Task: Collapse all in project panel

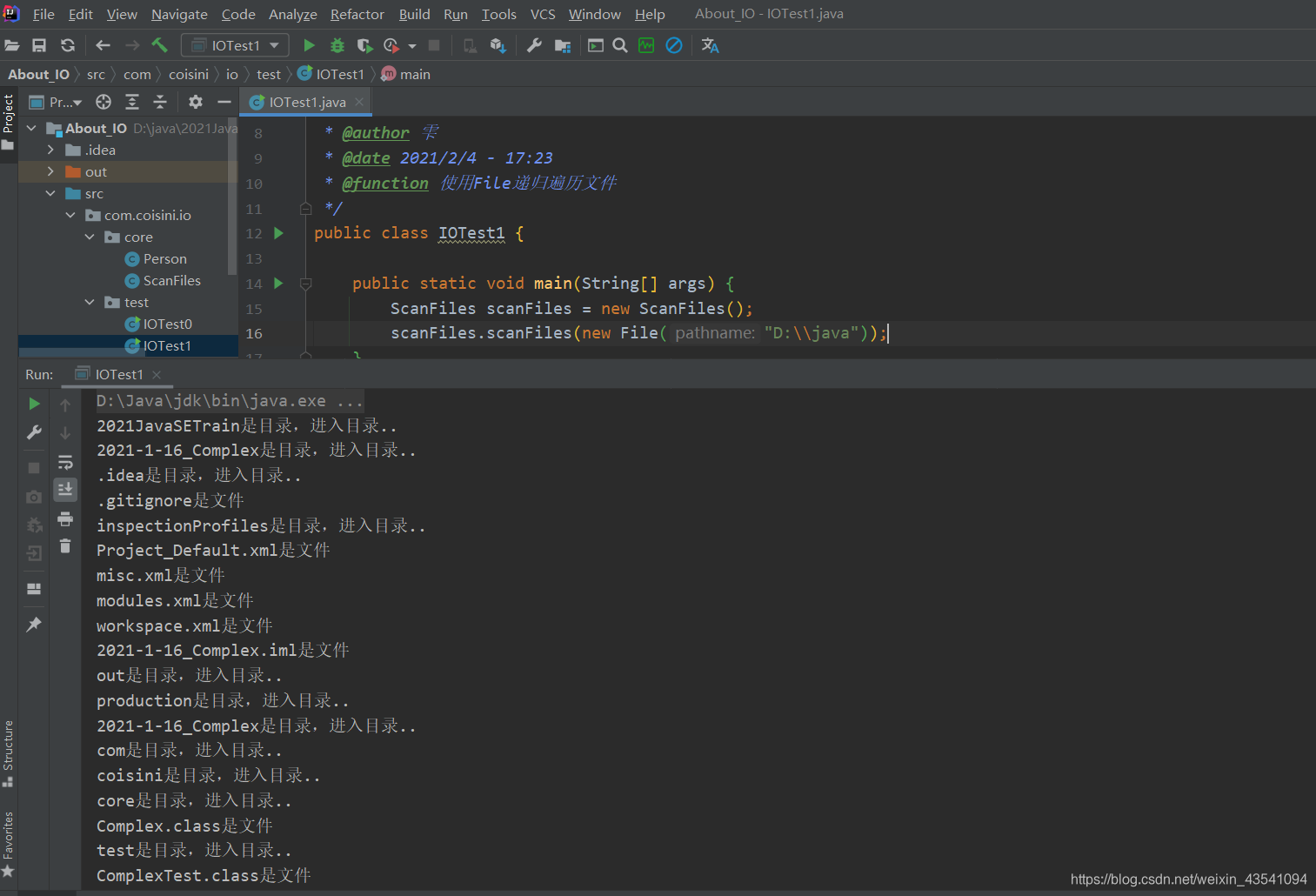Action: tap(160, 102)
